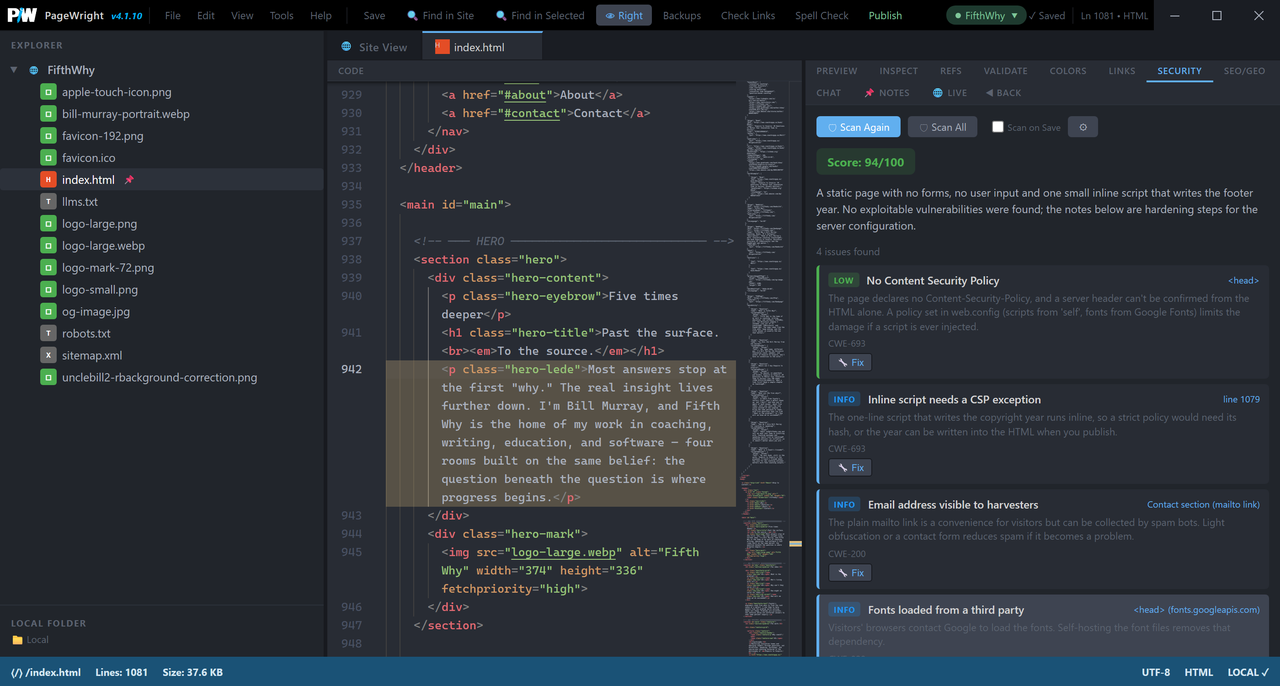Run Spell Check from the toolbar
The width and height of the screenshot is (1280, 686).
pos(822,16)
